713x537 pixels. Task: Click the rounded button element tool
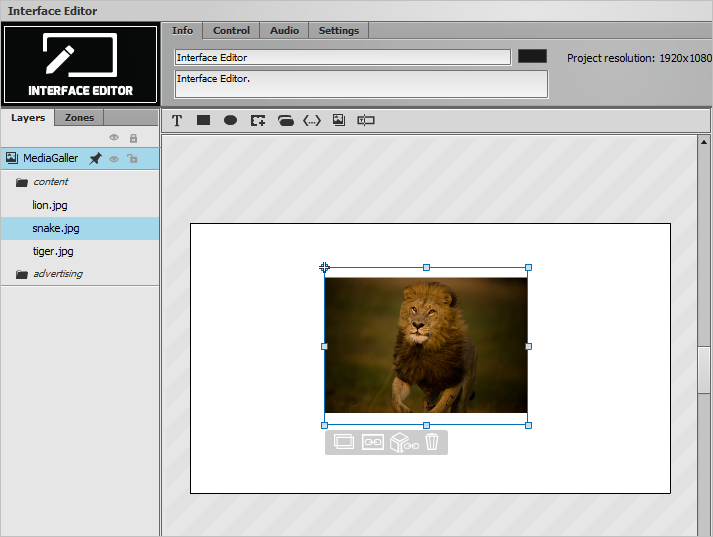pos(286,120)
